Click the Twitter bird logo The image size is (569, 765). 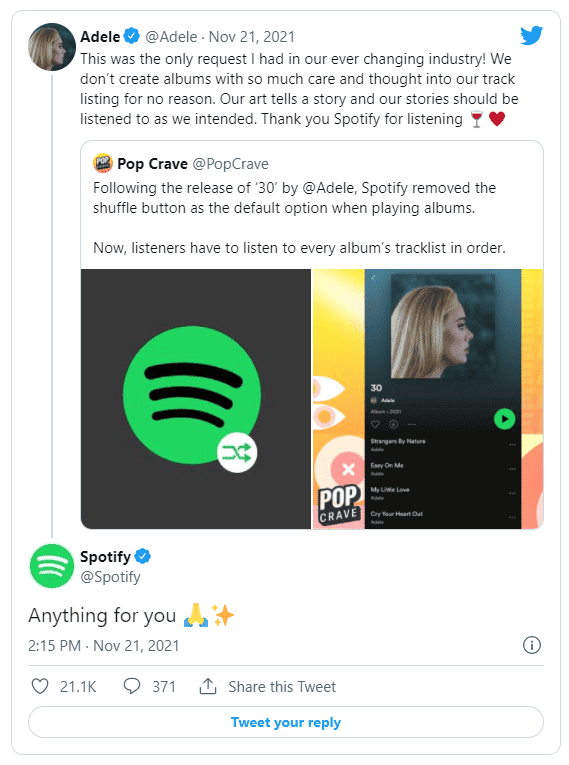click(x=531, y=36)
